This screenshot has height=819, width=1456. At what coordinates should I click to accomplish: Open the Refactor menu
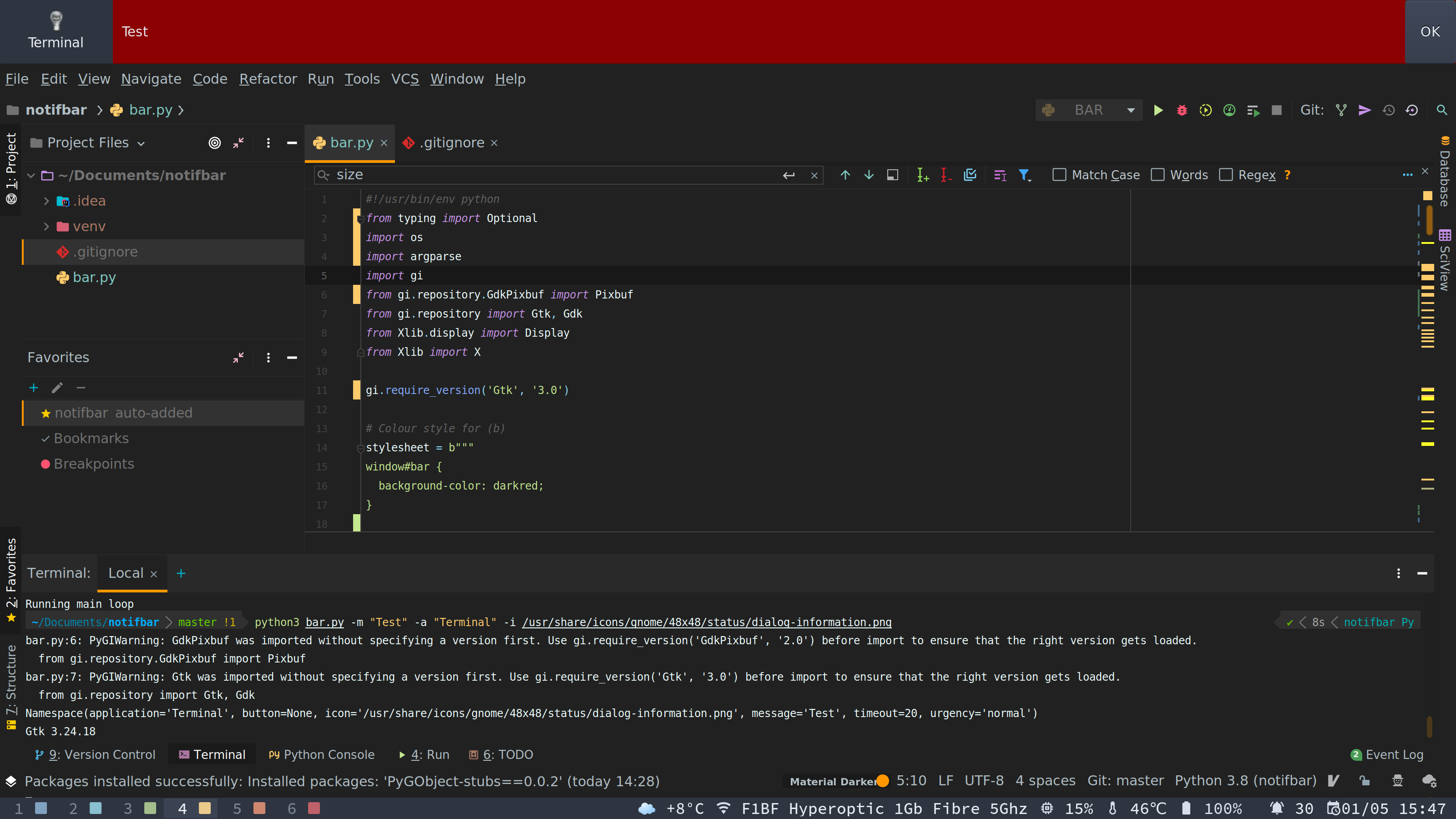tap(268, 79)
